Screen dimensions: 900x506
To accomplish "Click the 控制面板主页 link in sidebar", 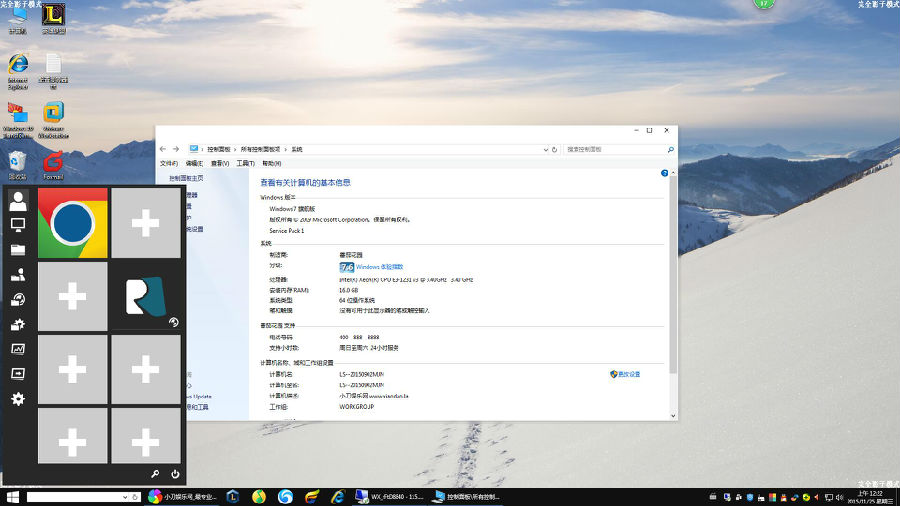I will (185, 177).
